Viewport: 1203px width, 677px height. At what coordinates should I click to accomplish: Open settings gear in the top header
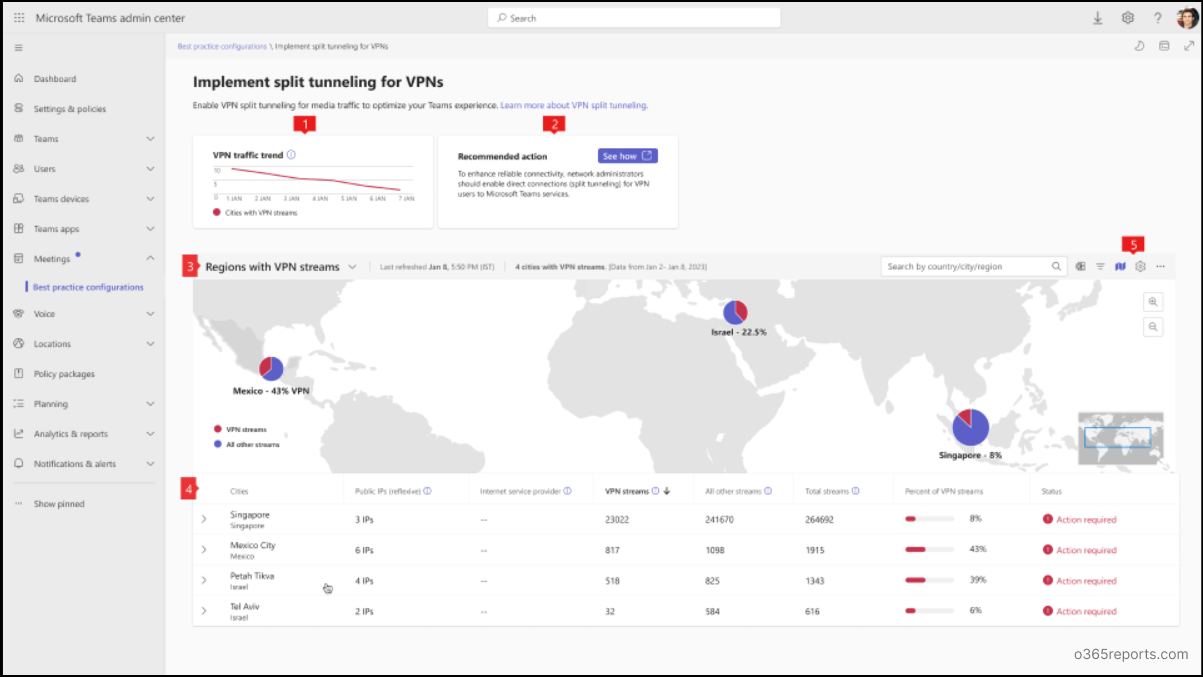(x=1128, y=18)
